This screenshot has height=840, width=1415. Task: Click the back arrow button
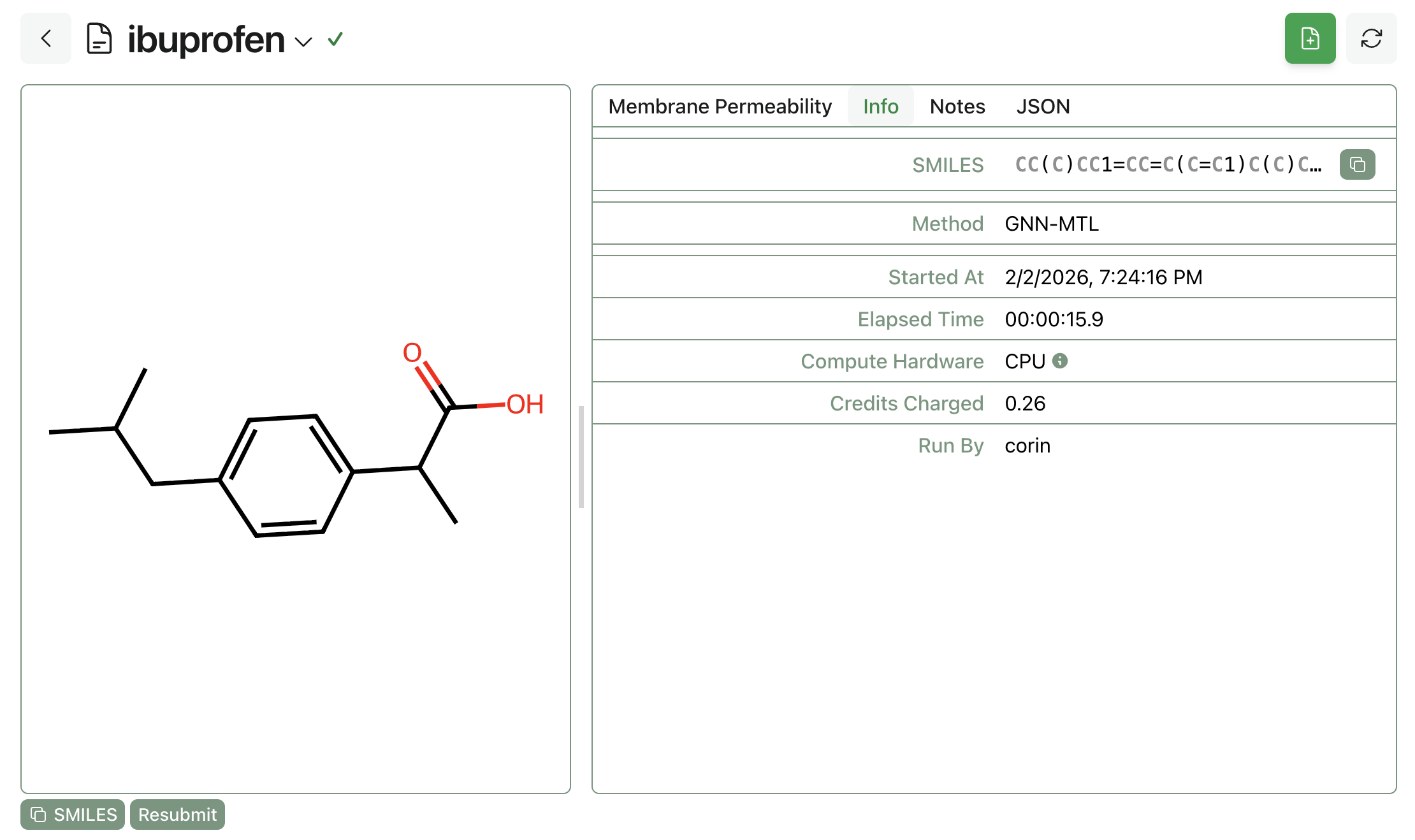[x=46, y=38]
